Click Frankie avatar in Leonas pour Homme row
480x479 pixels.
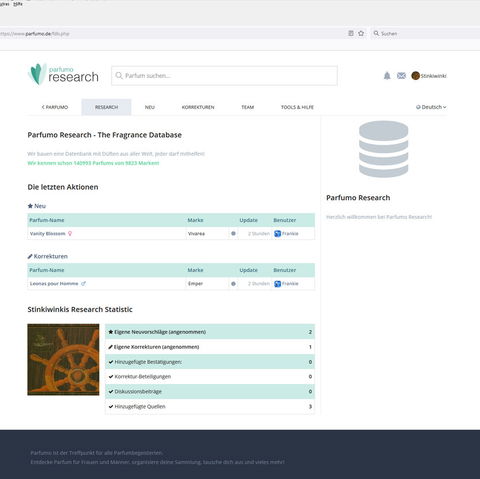click(277, 284)
